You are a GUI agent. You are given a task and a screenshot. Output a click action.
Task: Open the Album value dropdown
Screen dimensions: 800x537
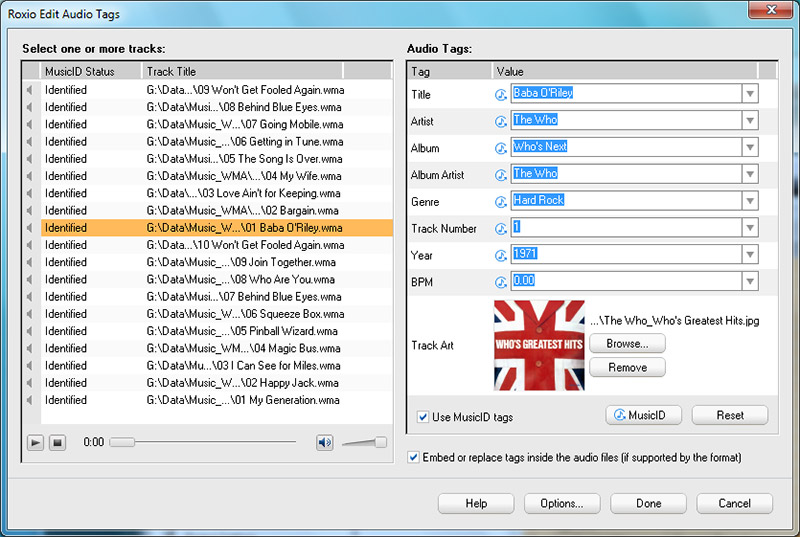pos(750,147)
